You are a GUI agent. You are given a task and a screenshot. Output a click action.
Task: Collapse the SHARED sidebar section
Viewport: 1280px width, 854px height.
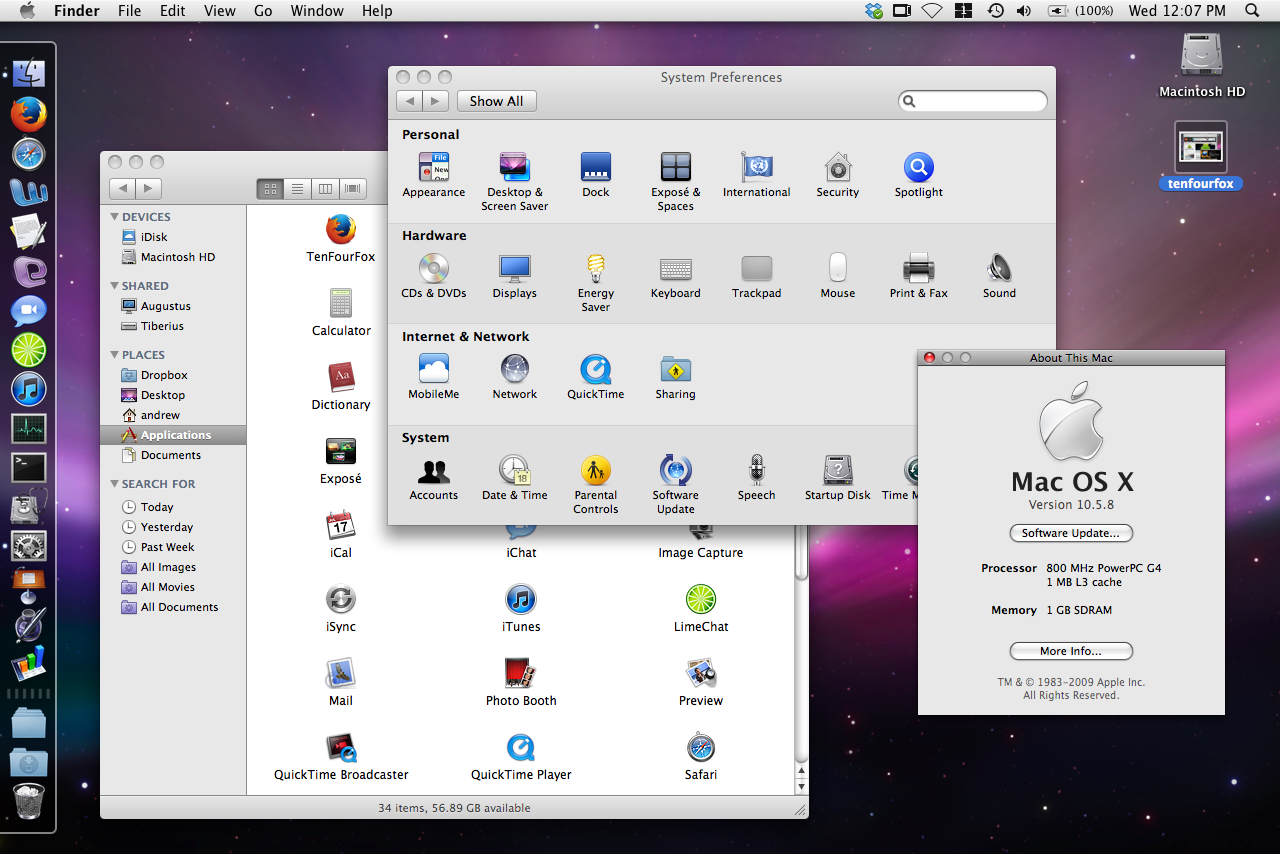click(115, 286)
